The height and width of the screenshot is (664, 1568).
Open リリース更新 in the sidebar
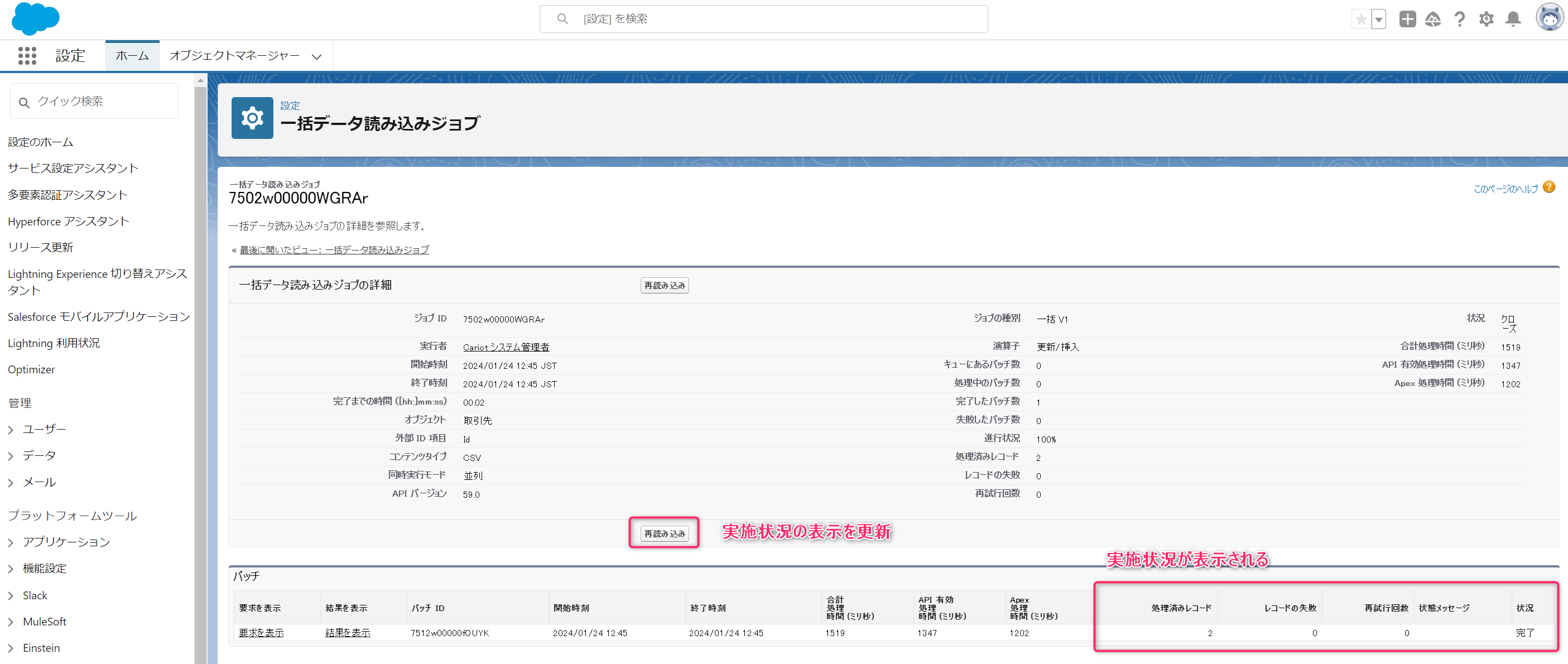click(40, 247)
